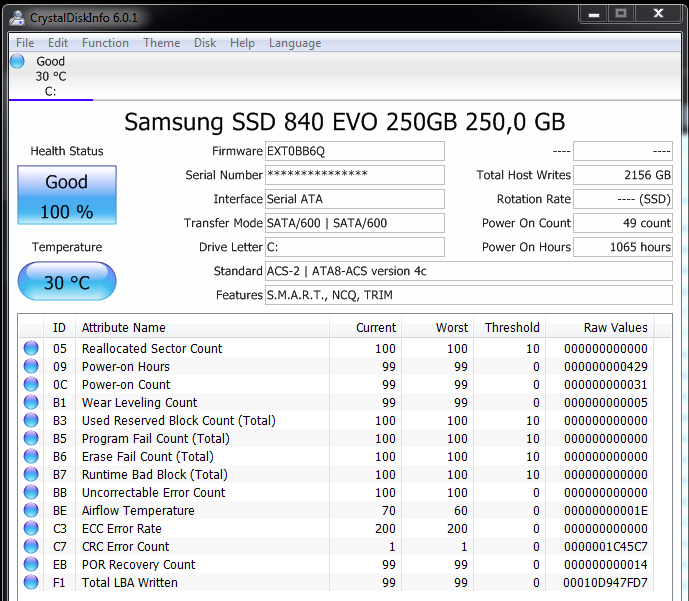Open the Function menu
Viewport: 689px width, 601px height.
[105, 43]
